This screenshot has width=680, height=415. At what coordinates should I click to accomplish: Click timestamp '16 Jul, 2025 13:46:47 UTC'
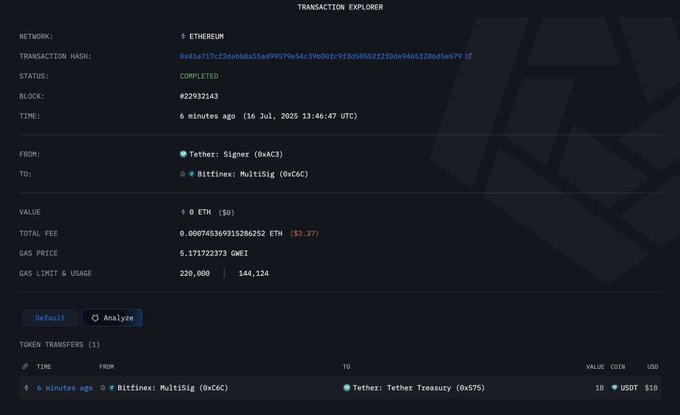(x=300, y=116)
